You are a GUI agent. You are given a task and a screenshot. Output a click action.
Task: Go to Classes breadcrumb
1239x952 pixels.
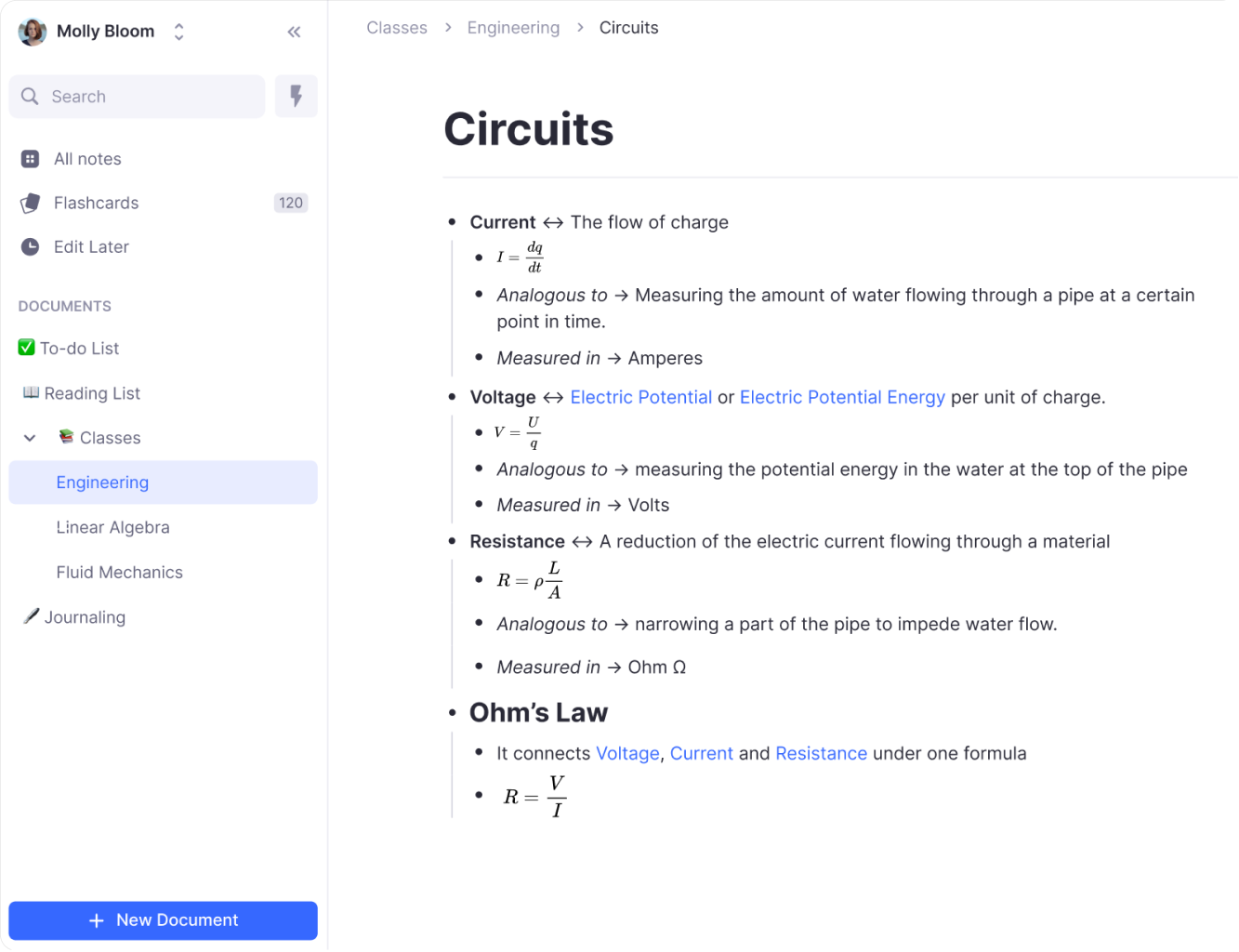pos(397,28)
